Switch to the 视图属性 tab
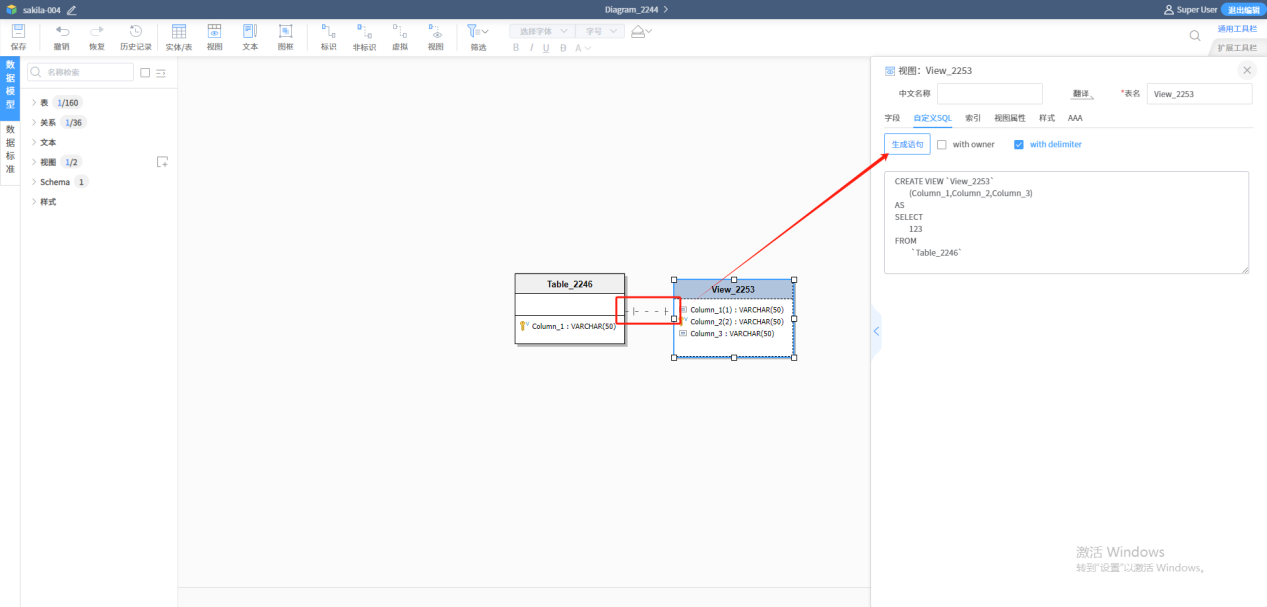The height and width of the screenshot is (607, 1267). tap(1010, 118)
